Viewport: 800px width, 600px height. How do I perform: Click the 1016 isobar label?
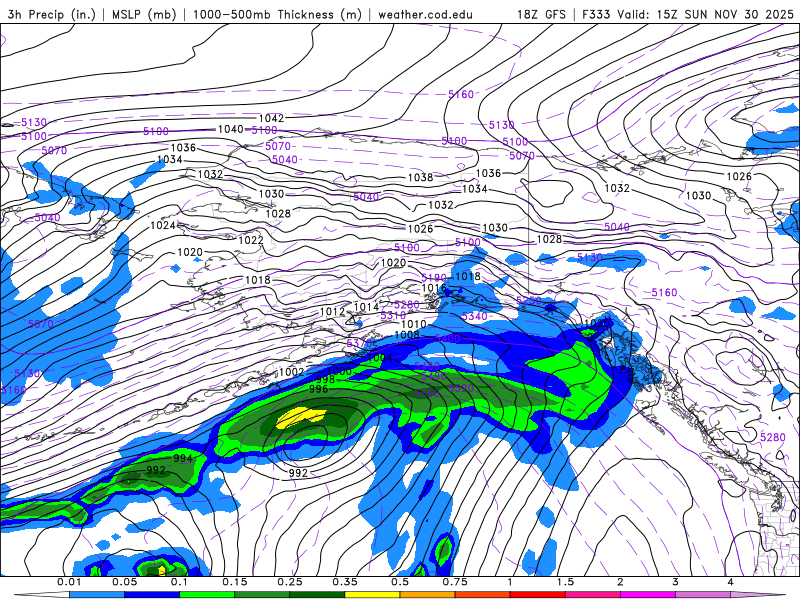[x=434, y=288]
